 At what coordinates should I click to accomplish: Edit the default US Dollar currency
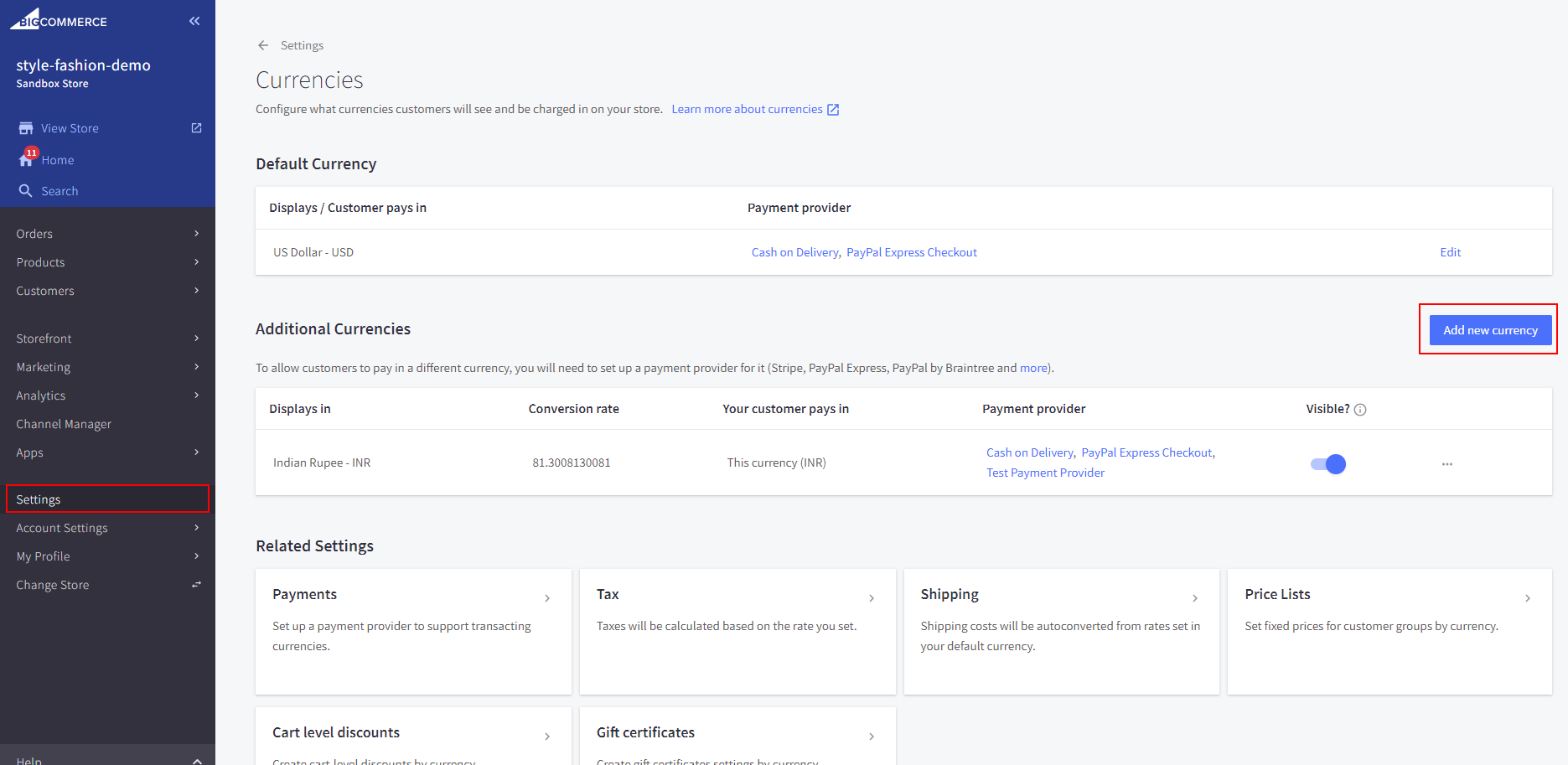tap(1450, 252)
